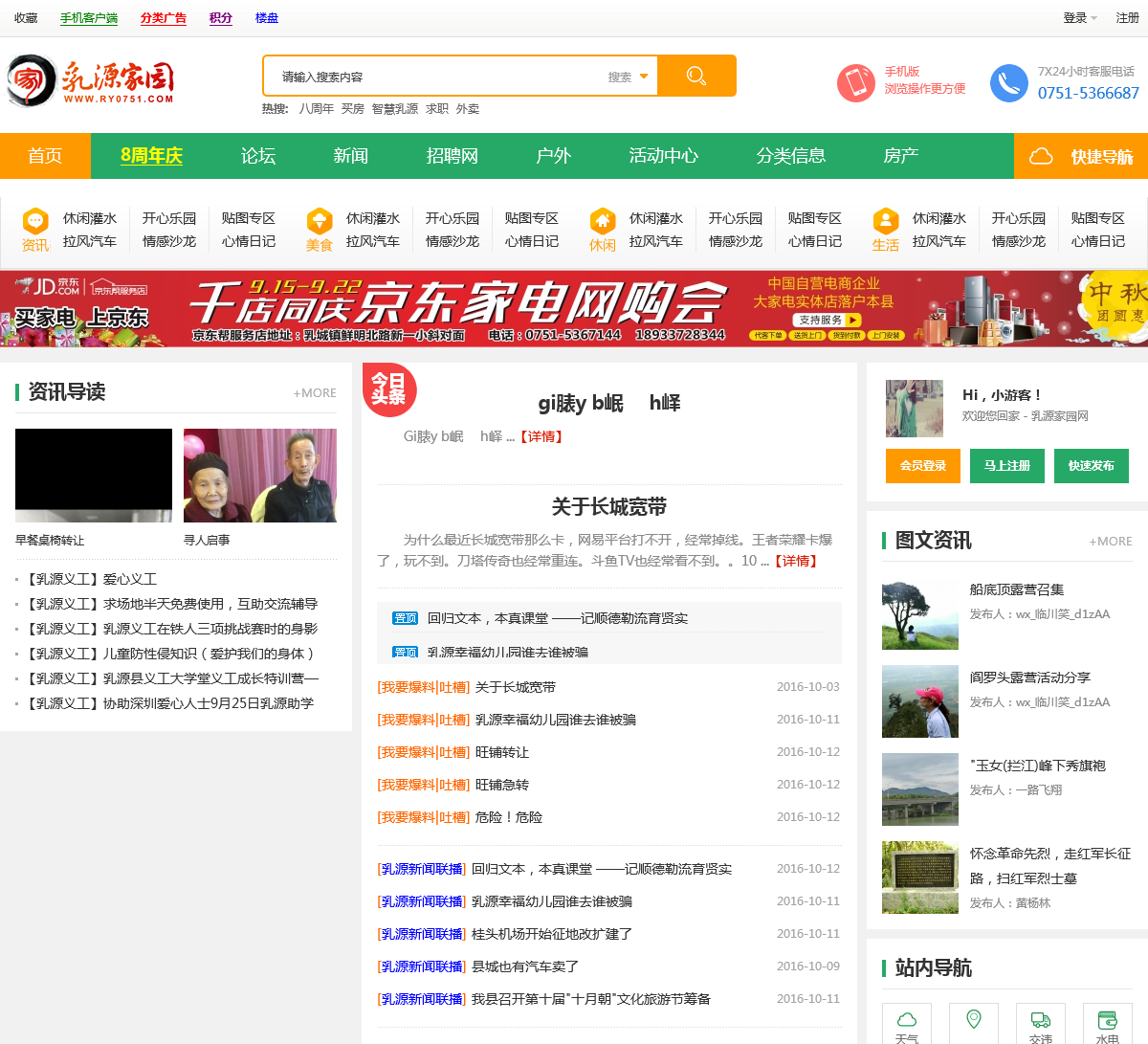Click the 生活 person category icon
This screenshot has width=1148, height=1044.
click(x=886, y=221)
